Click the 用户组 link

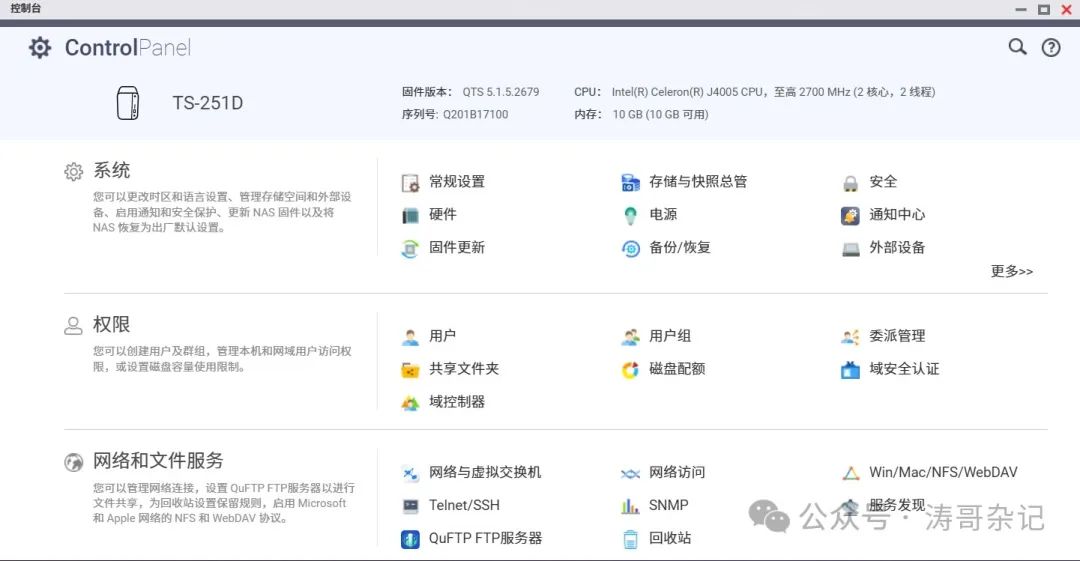coord(670,336)
